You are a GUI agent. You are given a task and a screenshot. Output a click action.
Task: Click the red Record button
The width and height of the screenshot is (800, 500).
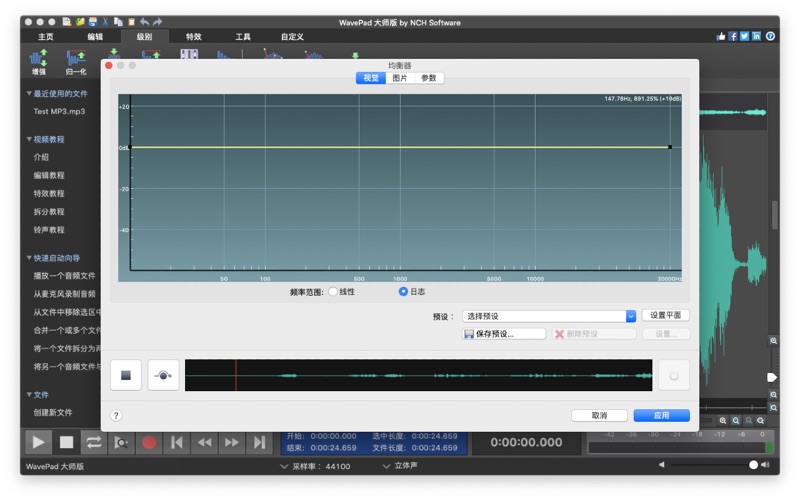click(149, 442)
